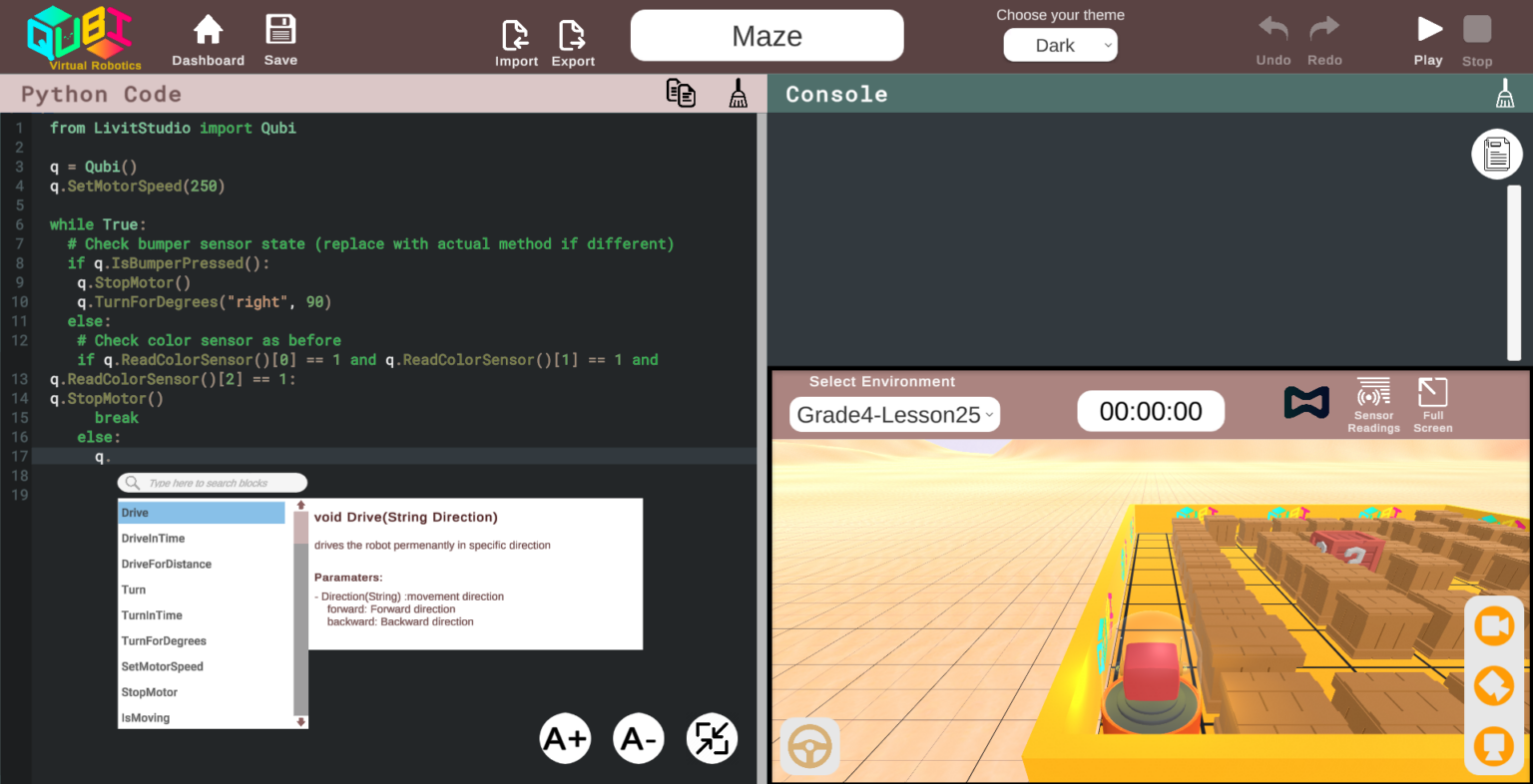The image size is (1533, 784).
Task: Click the steering wheel manual control icon
Action: [809, 746]
